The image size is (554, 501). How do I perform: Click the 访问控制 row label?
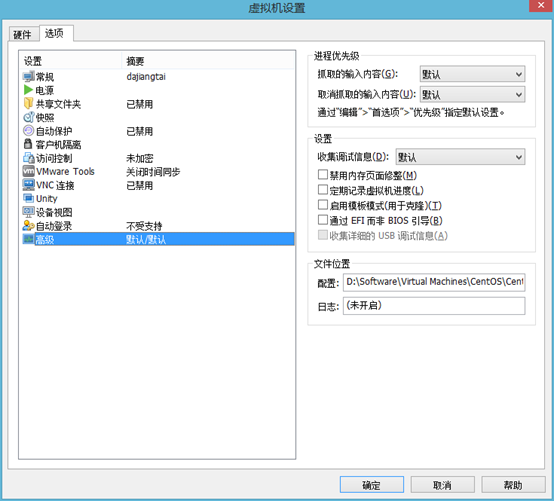click(x=54, y=158)
